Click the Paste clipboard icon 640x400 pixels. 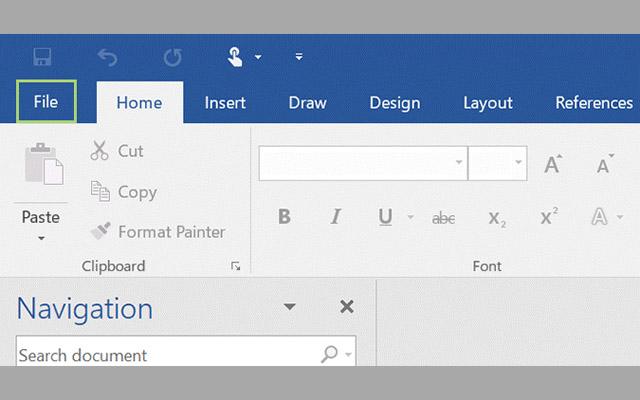(42, 164)
